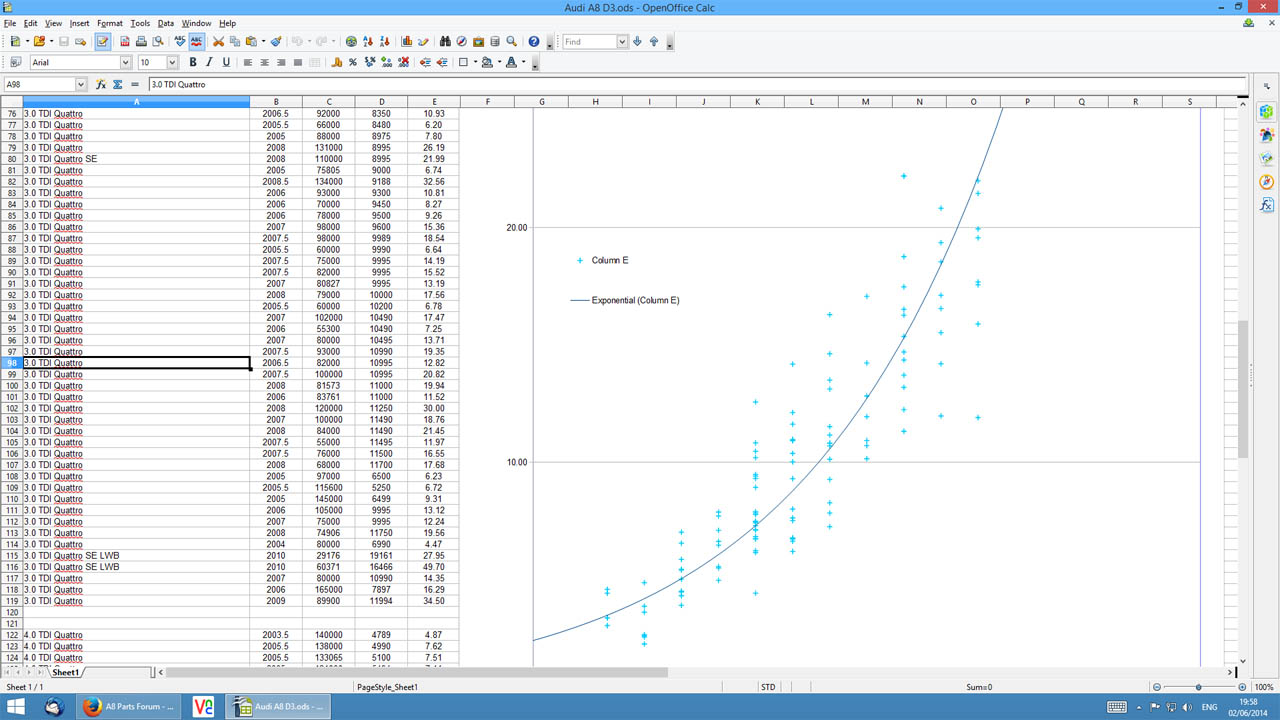Click the Sum sigma icon
Screen dimensions: 1280x720
118,85
